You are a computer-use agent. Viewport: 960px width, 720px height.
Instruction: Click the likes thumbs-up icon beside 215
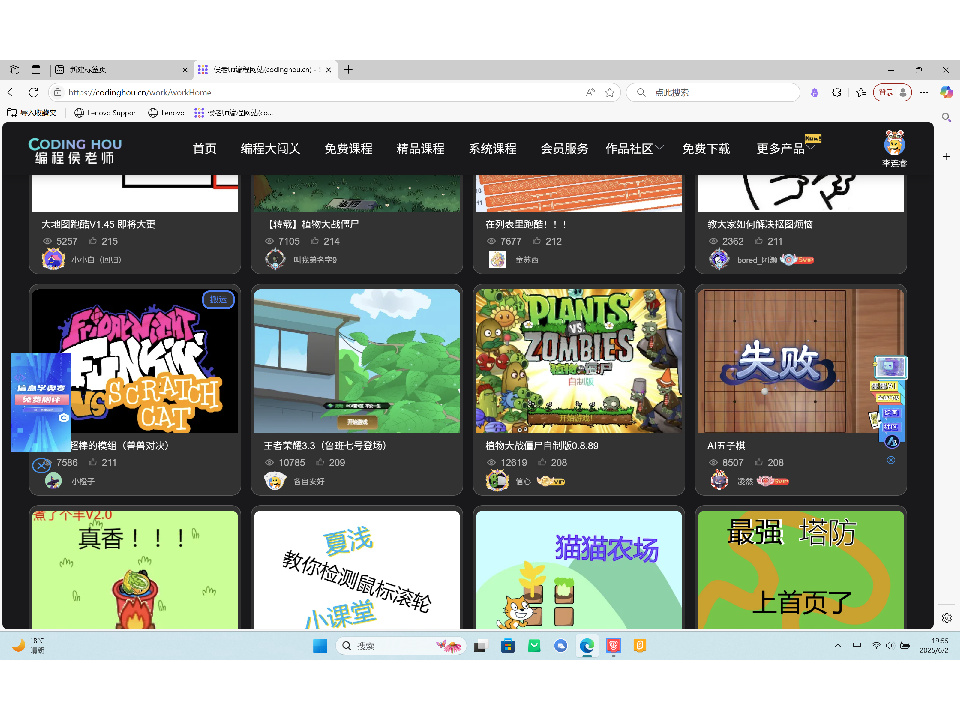pyautogui.click(x=93, y=241)
